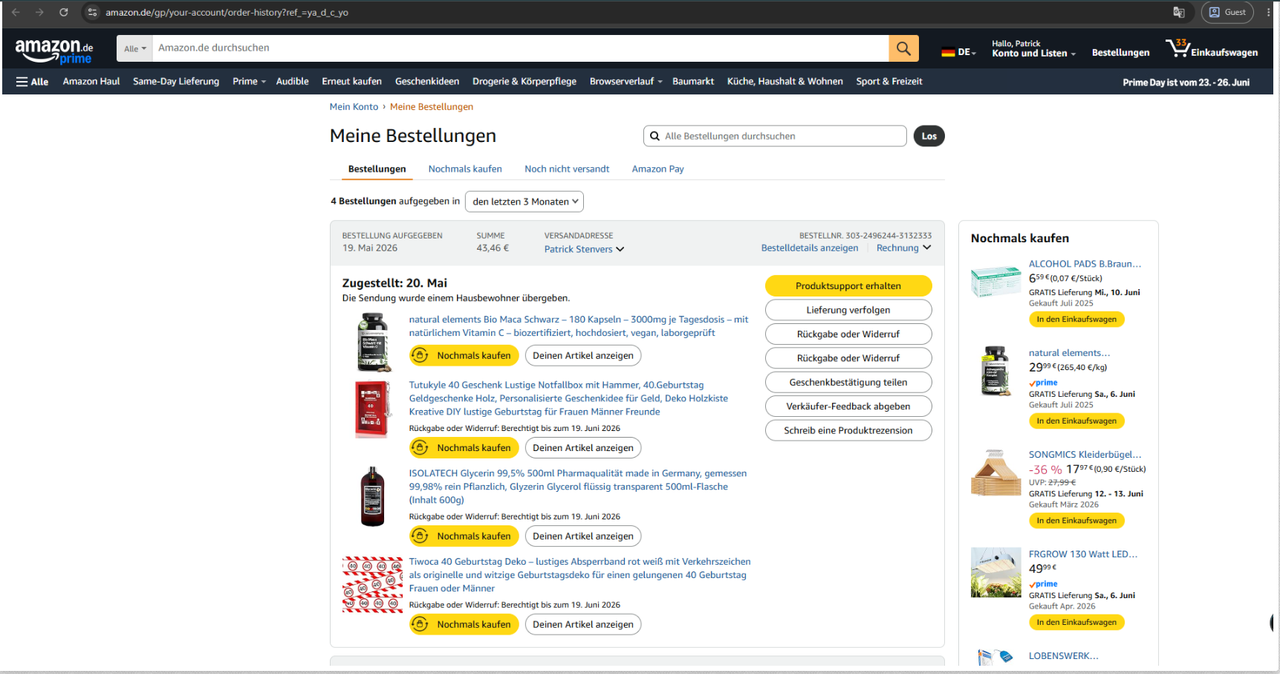Open Noch nicht versandt tab
The image size is (1280, 674).
(x=567, y=169)
